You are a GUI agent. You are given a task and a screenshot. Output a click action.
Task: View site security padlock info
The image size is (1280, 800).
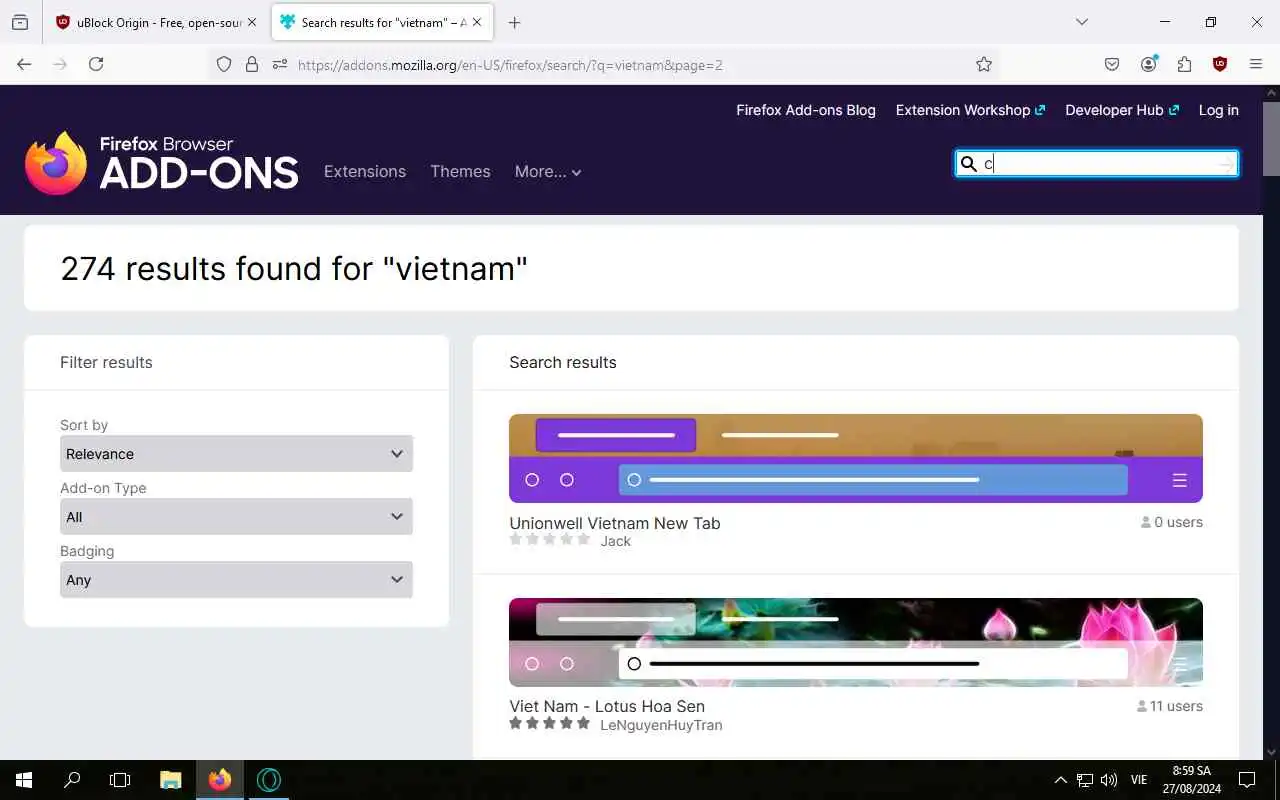252,64
